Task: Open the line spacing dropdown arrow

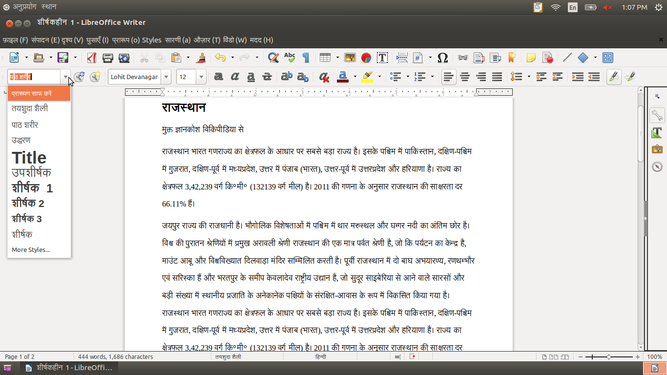Action: pyautogui.click(x=528, y=77)
